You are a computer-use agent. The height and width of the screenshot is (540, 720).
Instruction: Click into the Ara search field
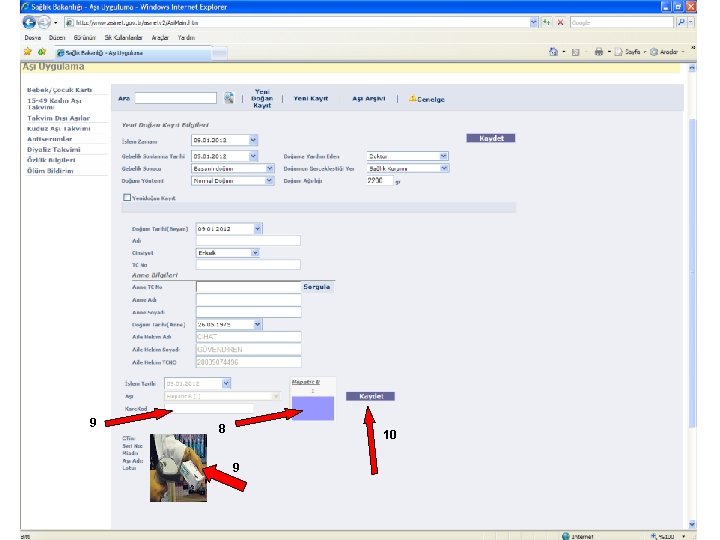pos(175,98)
